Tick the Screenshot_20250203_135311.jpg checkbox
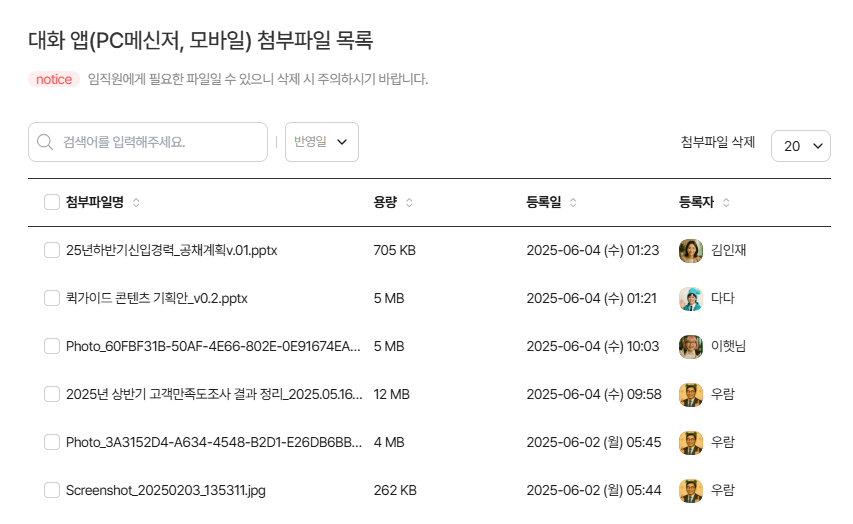 click(x=52, y=490)
